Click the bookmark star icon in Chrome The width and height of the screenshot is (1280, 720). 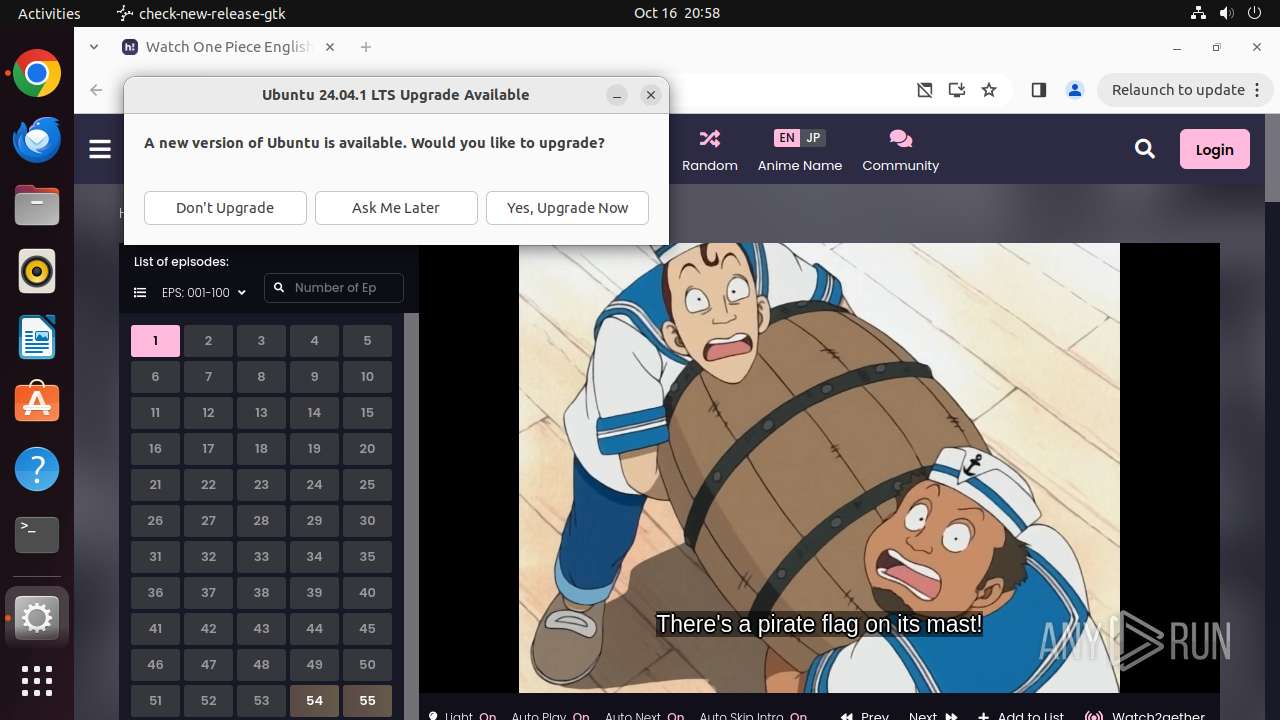tap(989, 90)
